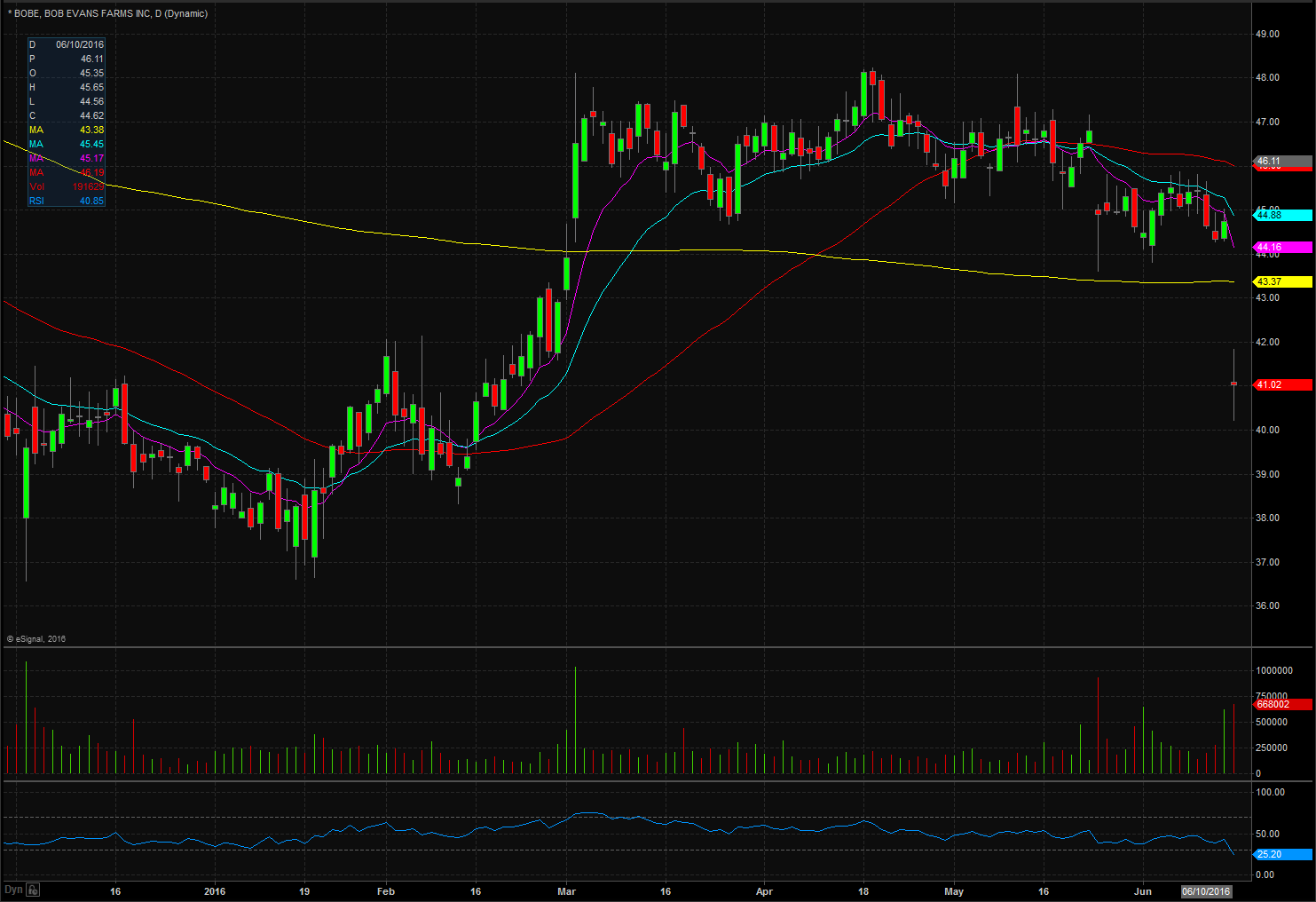This screenshot has width=1316, height=902.
Task: Click the Dyn scaling mode label
Action: (x=13, y=890)
